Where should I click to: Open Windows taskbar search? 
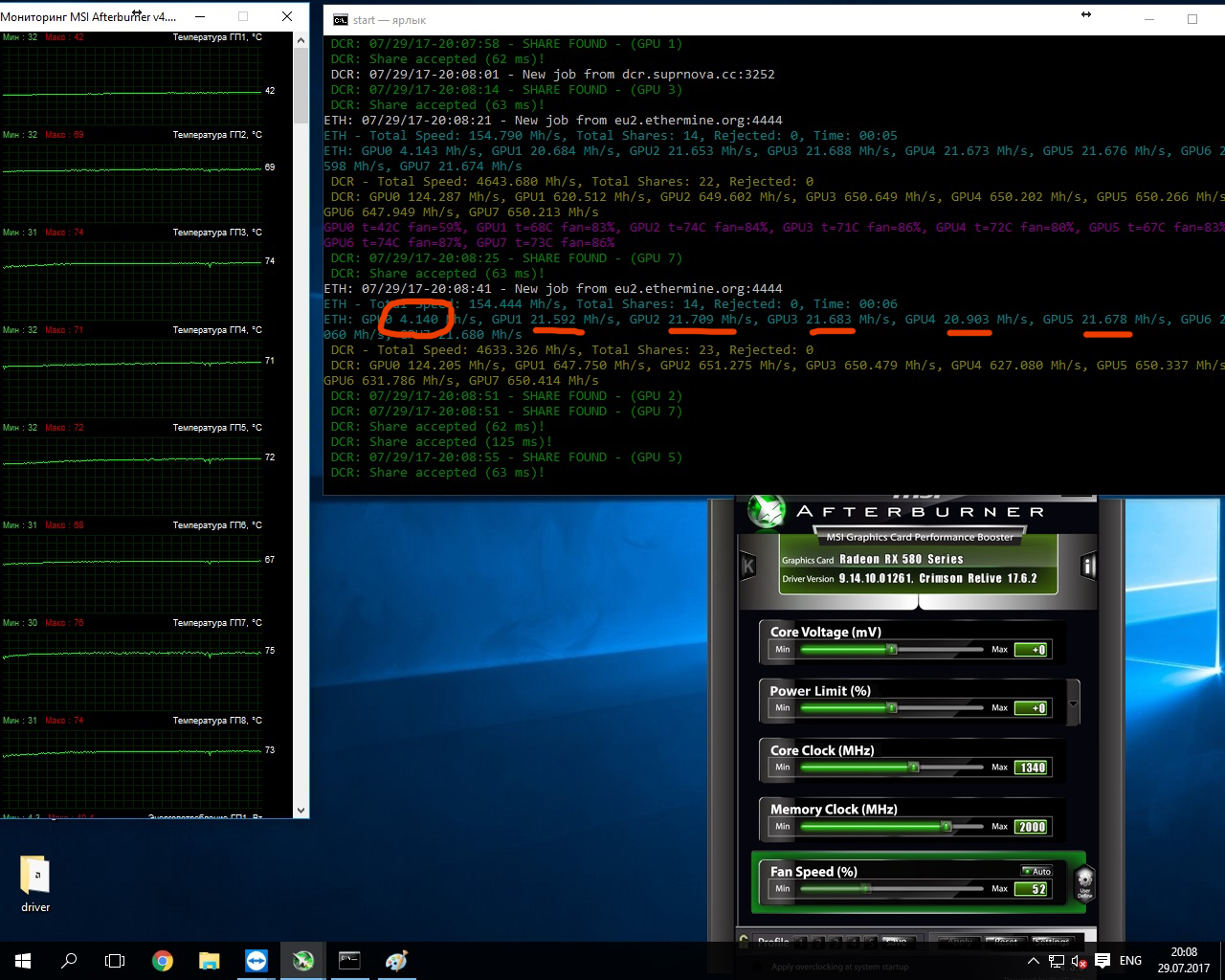(x=69, y=961)
